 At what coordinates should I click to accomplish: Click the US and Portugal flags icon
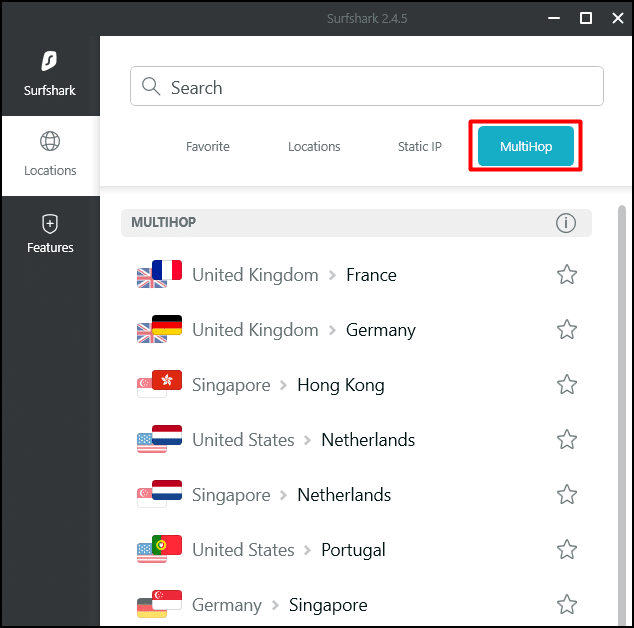(x=159, y=549)
